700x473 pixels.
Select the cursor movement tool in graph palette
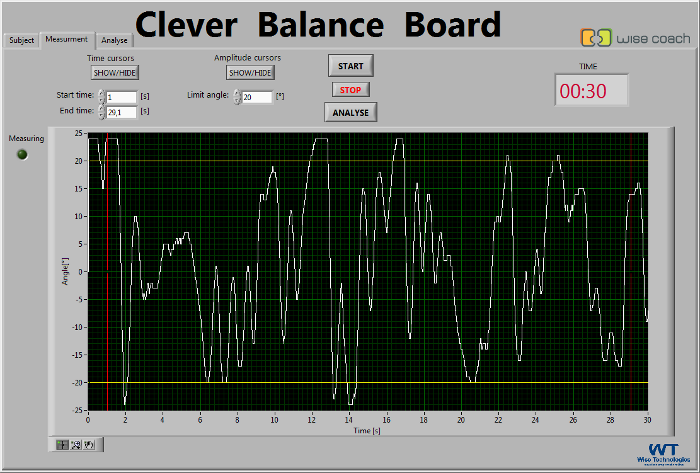pos(62,444)
